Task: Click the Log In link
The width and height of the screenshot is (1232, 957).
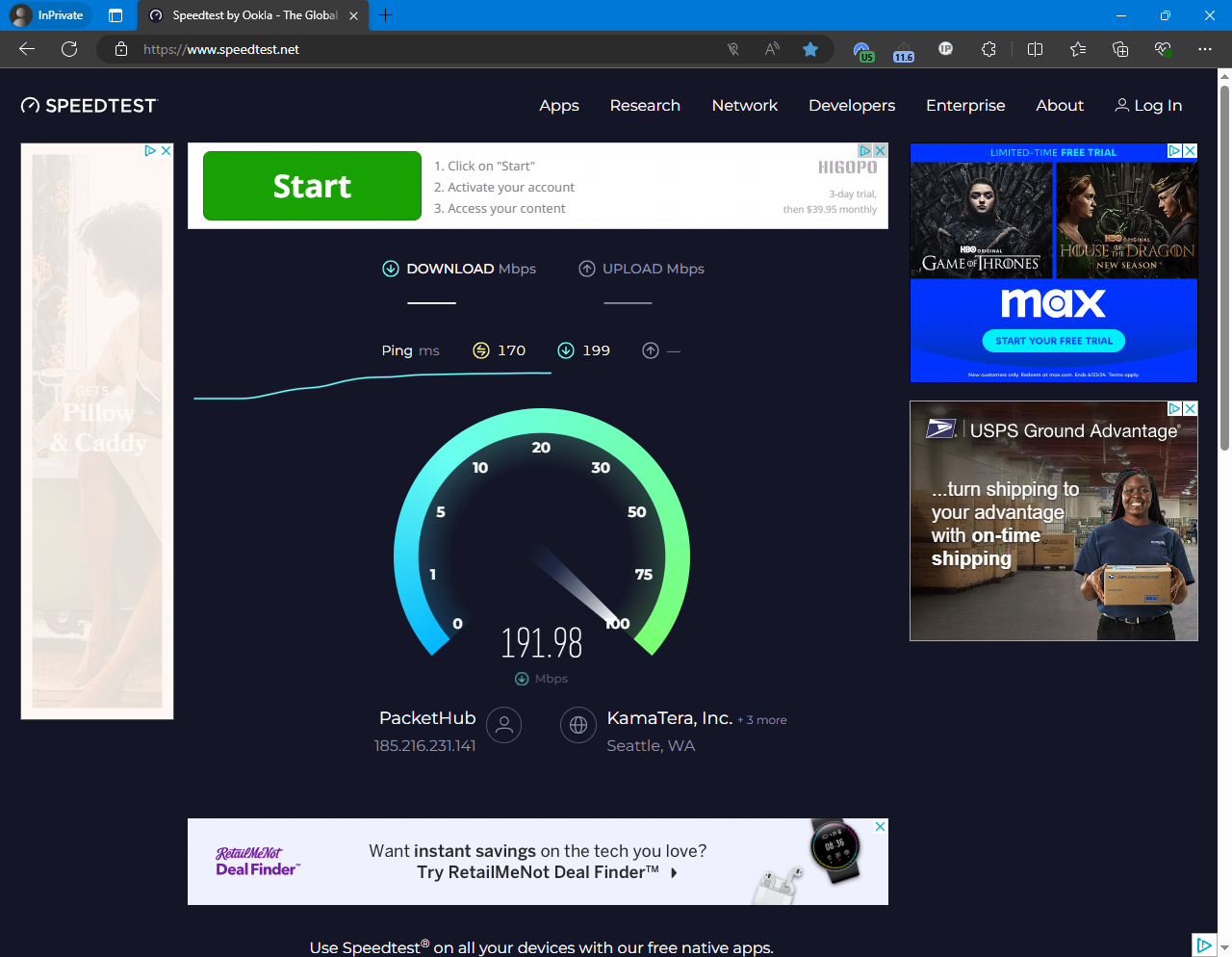Action: (x=1148, y=106)
